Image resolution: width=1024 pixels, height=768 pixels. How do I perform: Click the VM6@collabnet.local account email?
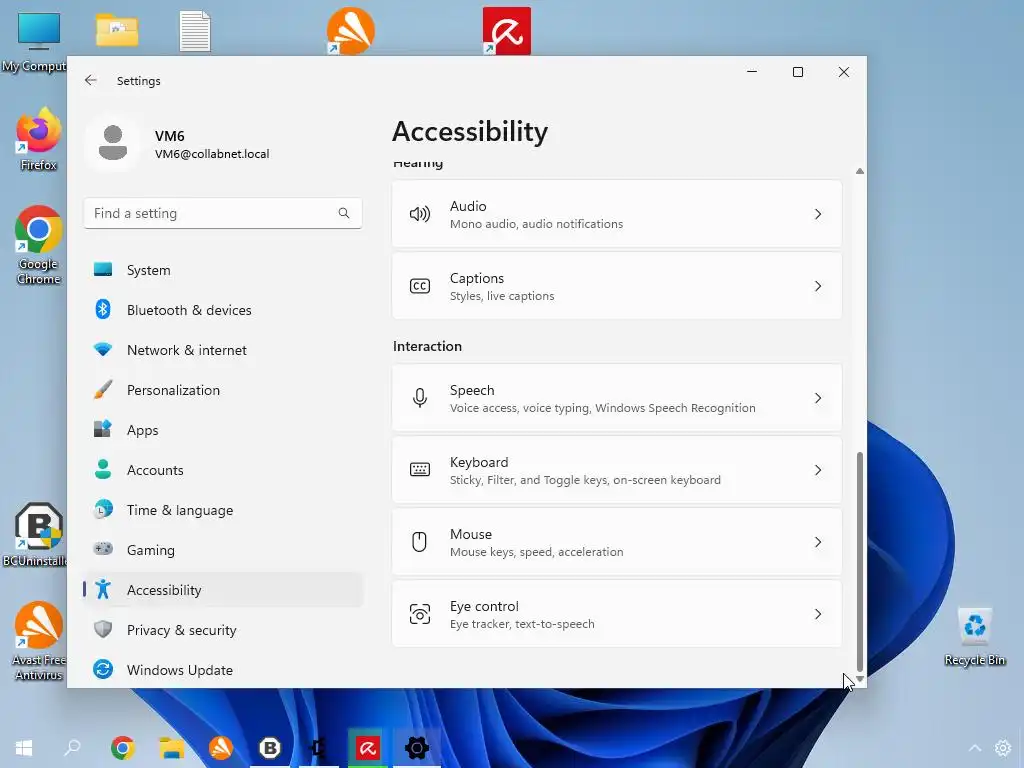(x=212, y=154)
